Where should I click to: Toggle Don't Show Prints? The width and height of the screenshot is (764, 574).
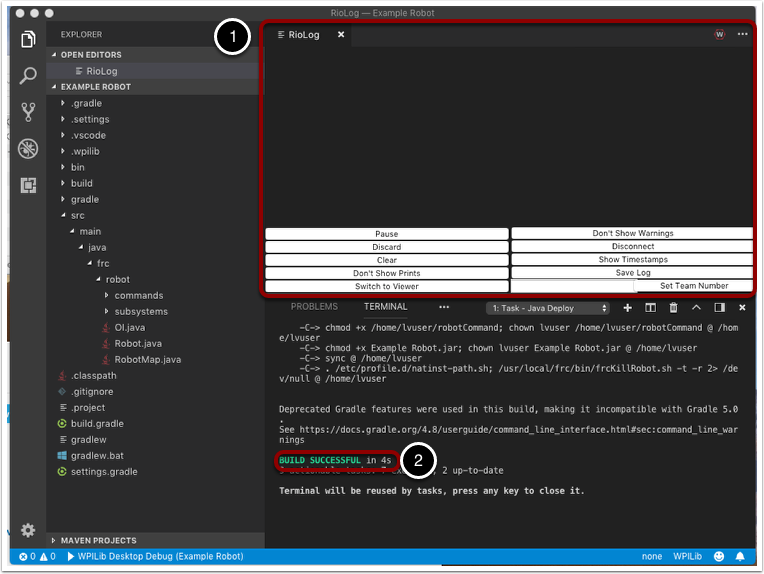point(387,273)
